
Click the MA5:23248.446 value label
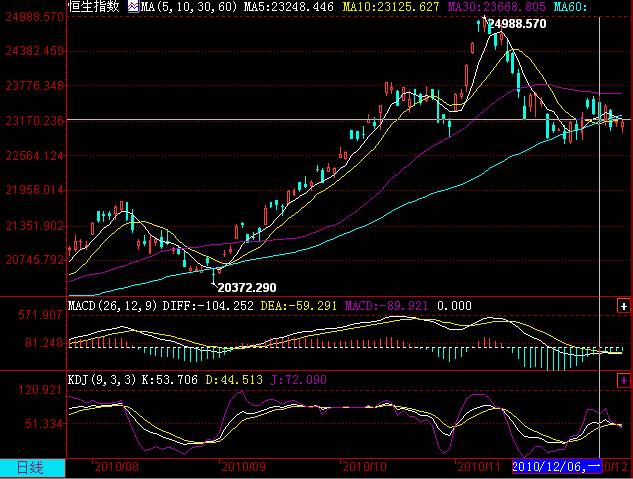click(289, 7)
